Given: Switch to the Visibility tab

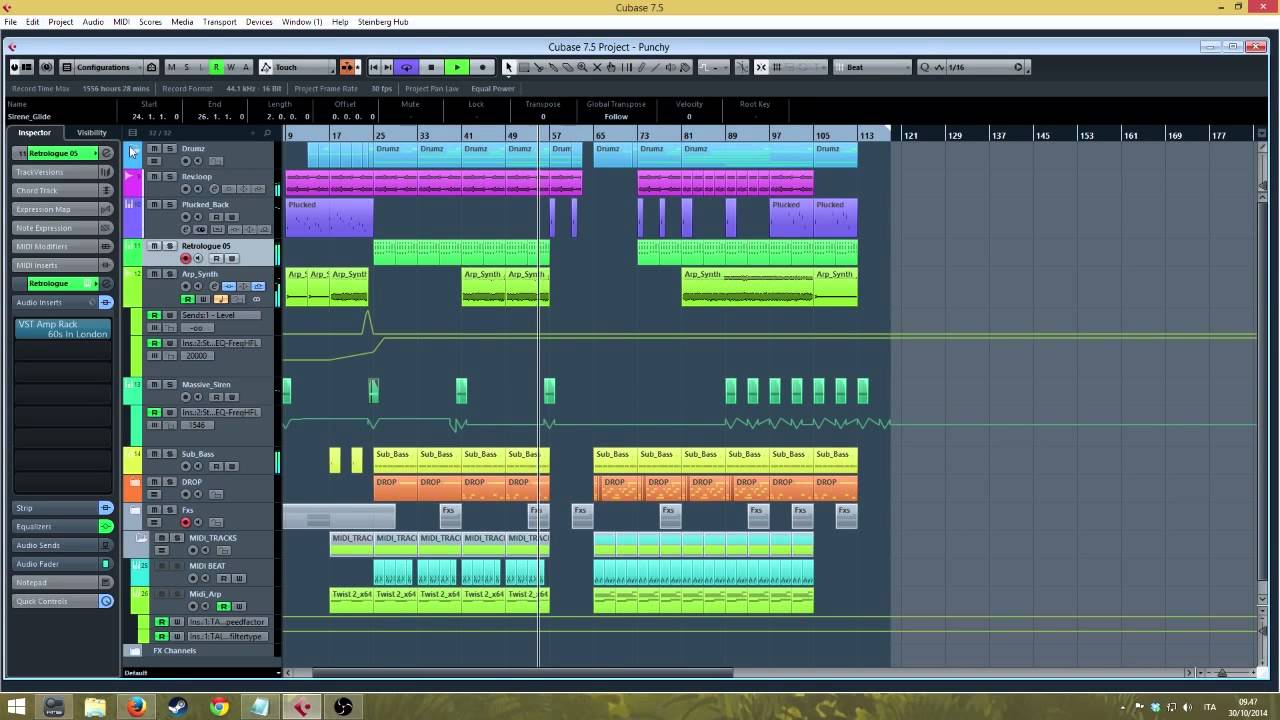Looking at the screenshot, I should point(91,132).
